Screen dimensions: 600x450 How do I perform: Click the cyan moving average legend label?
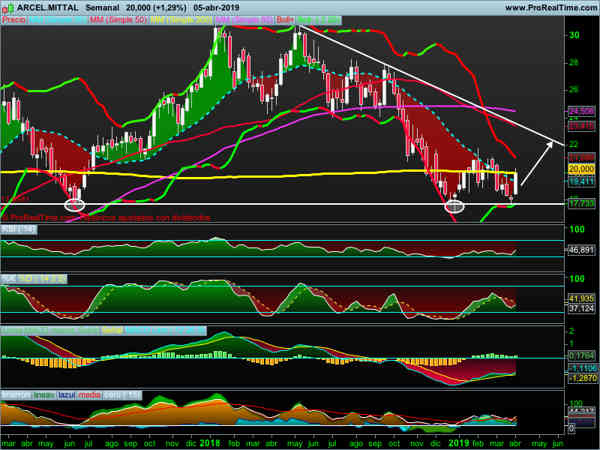click(58, 20)
